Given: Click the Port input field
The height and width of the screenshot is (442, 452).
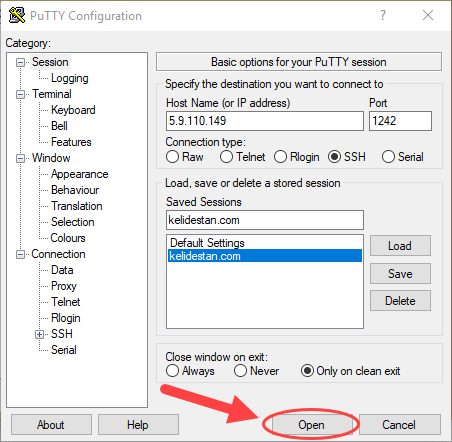Looking at the screenshot, I should (400, 121).
